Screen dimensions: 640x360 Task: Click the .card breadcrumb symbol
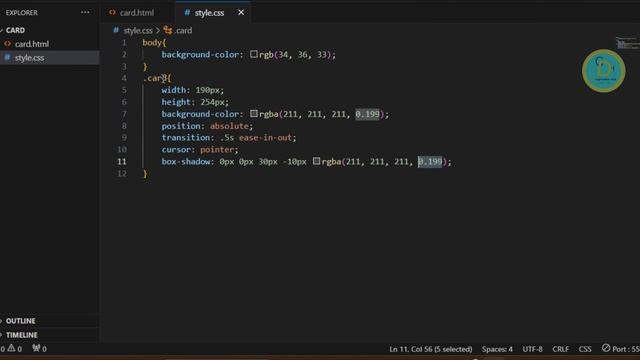(183, 30)
